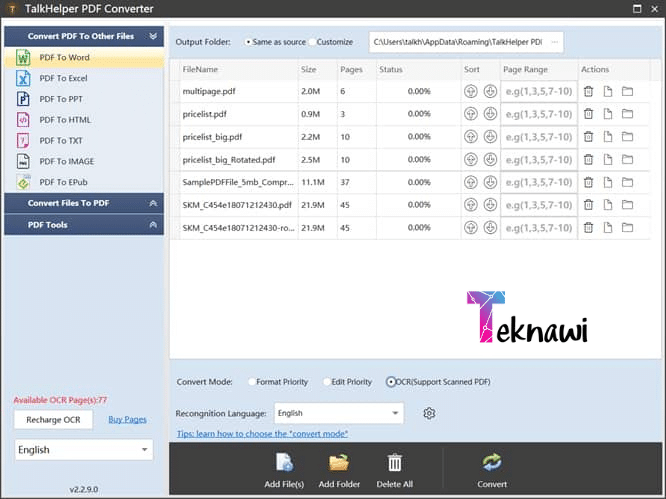666x499 pixels.
Task: Select the Format Priority convert mode
Action: pyautogui.click(x=252, y=382)
